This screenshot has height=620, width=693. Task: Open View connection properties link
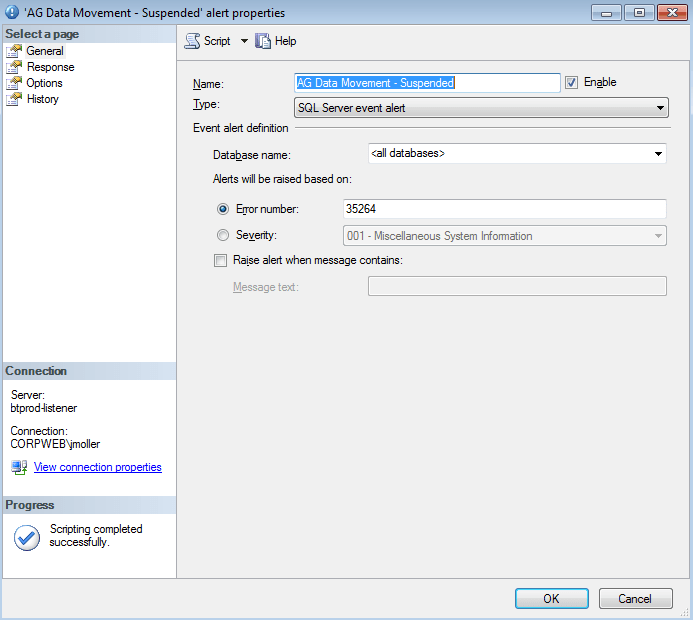(x=97, y=467)
